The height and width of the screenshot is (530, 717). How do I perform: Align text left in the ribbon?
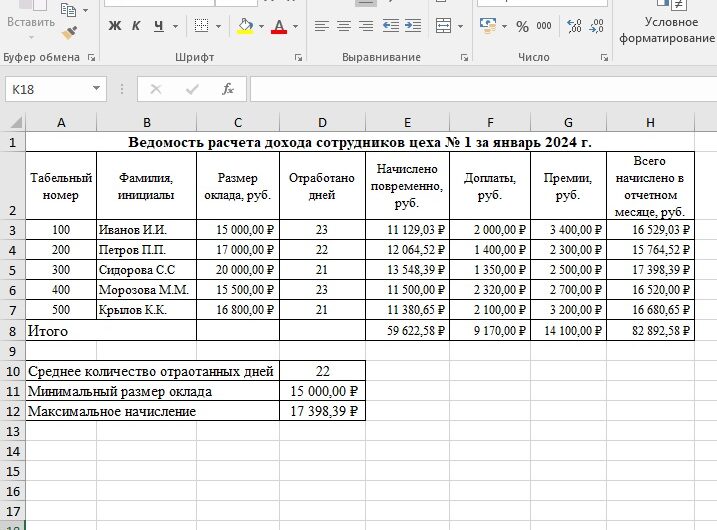[322, 26]
